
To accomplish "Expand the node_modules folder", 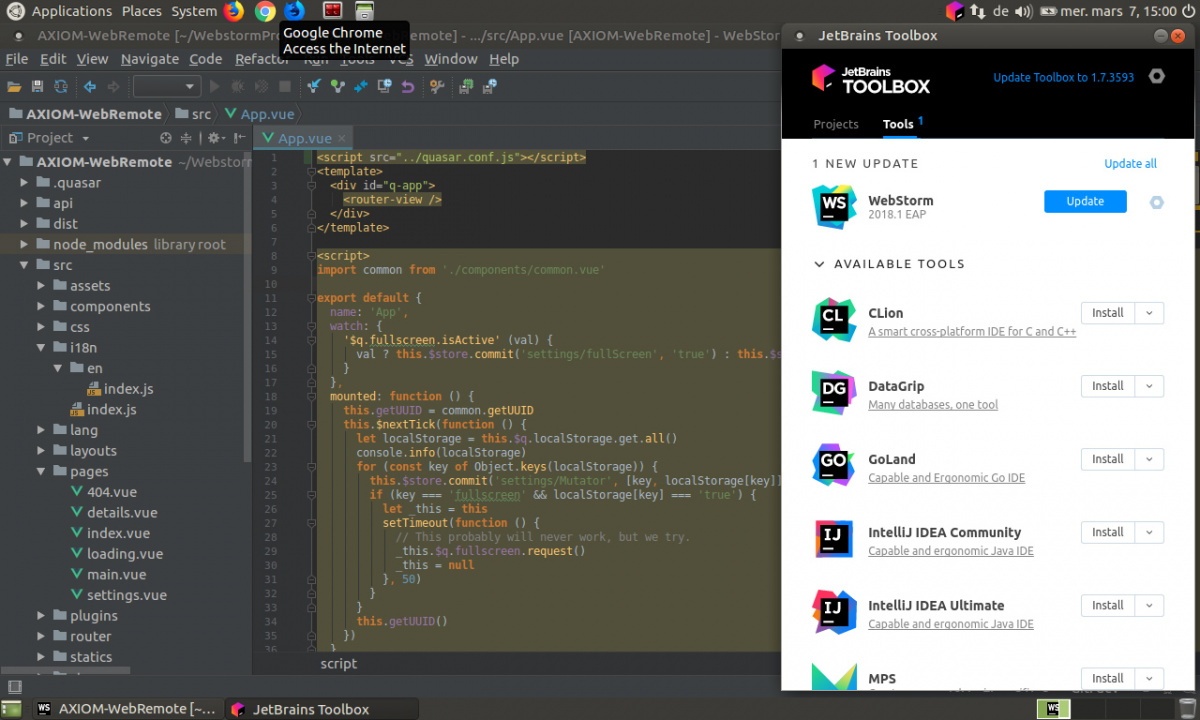I will [25, 244].
